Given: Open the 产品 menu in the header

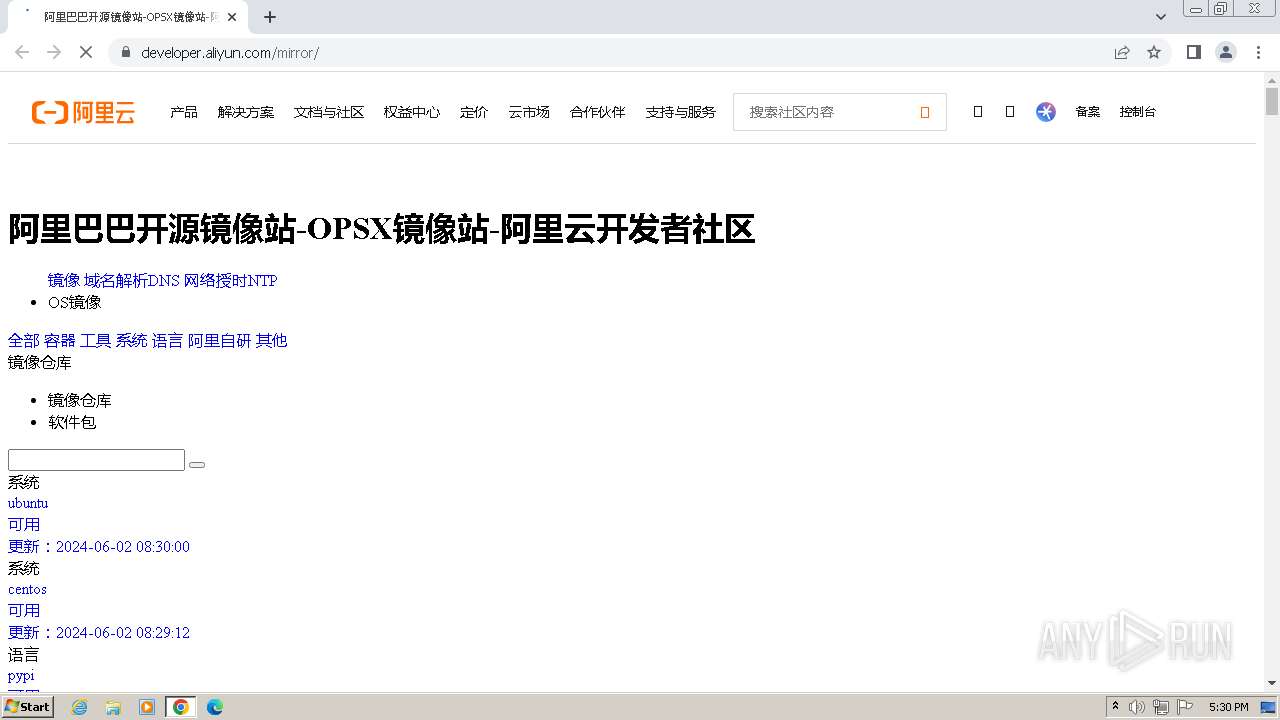Looking at the screenshot, I should (184, 112).
